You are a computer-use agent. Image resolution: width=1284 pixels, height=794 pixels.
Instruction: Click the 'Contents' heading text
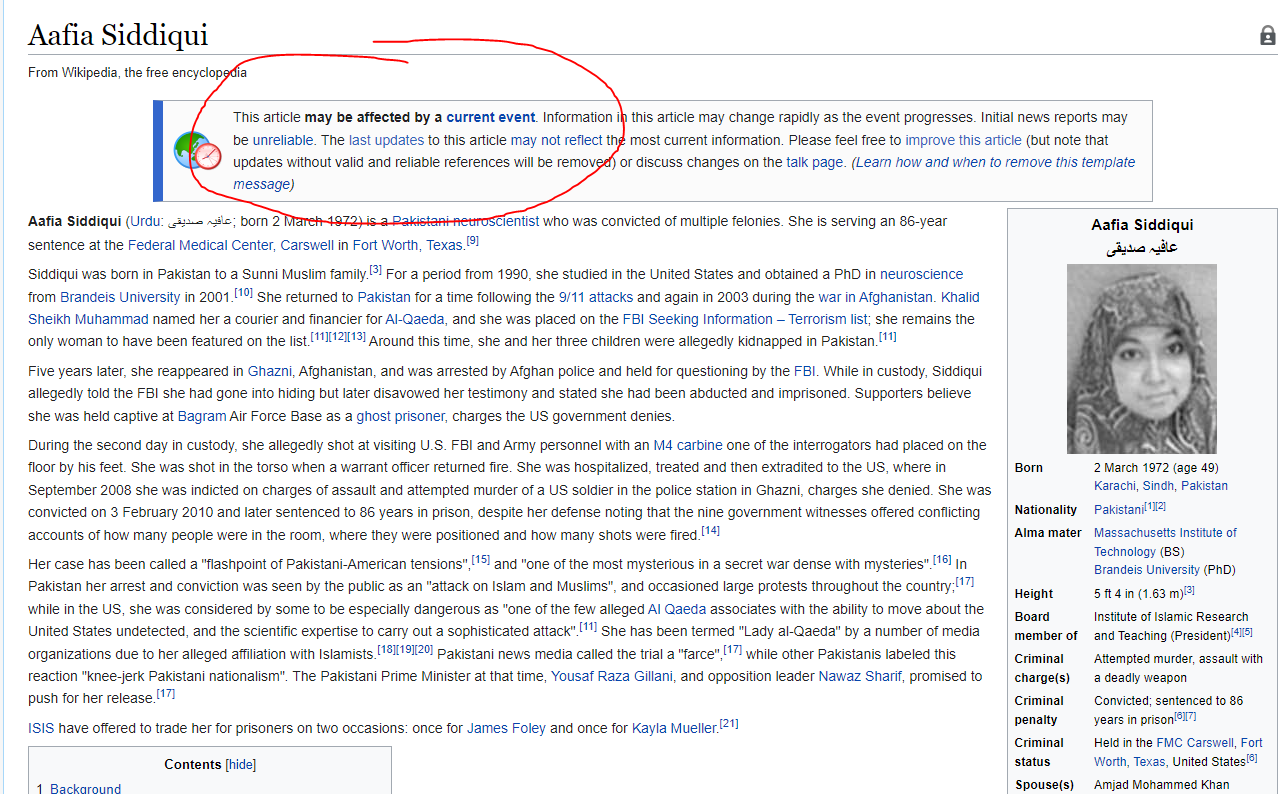pyautogui.click(x=193, y=765)
